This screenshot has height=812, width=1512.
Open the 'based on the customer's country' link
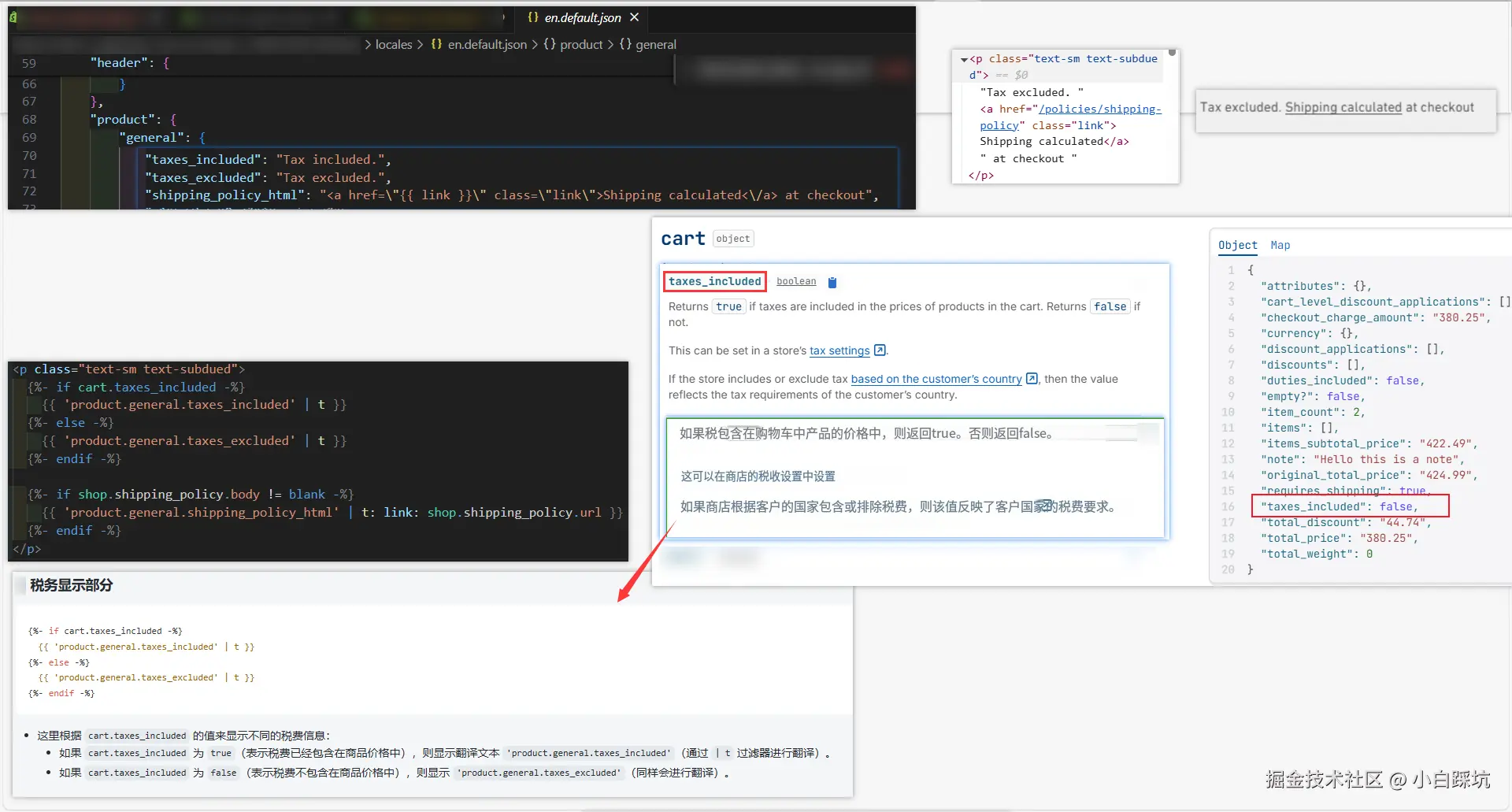[x=936, y=379]
